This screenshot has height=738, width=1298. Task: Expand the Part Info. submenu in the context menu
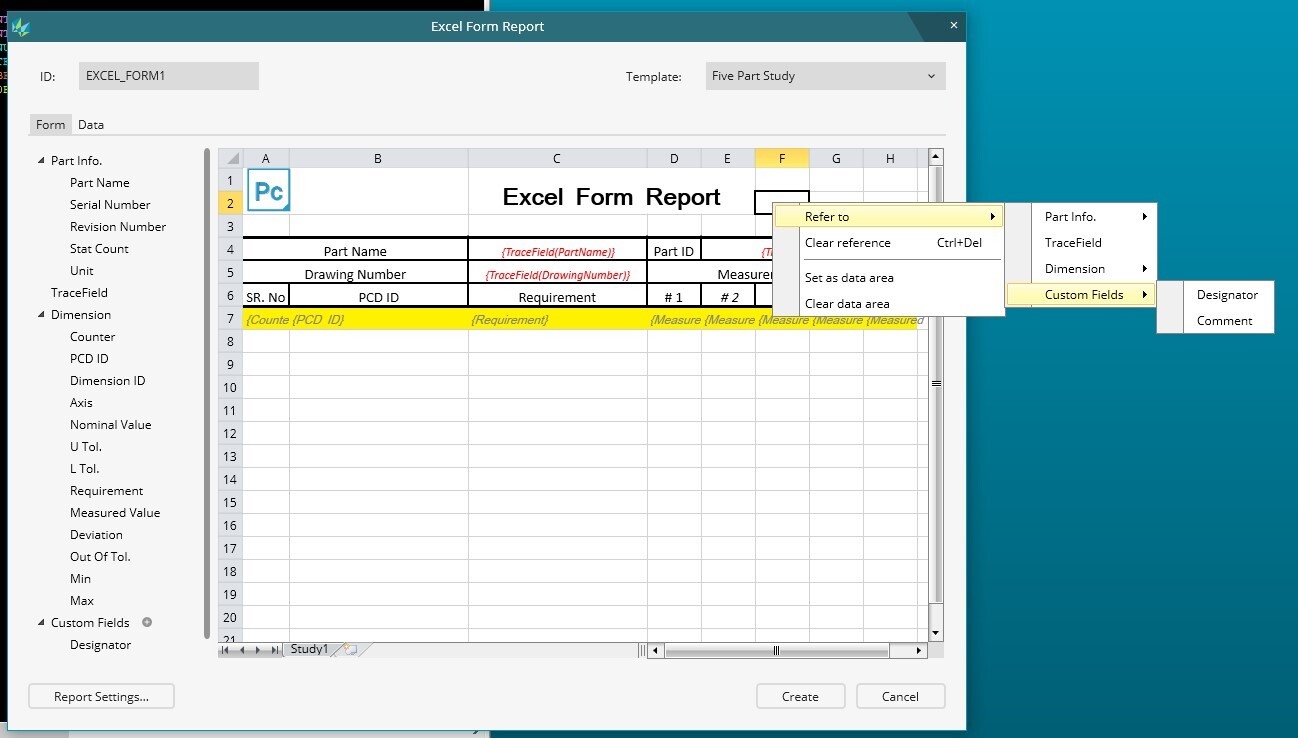point(1094,216)
